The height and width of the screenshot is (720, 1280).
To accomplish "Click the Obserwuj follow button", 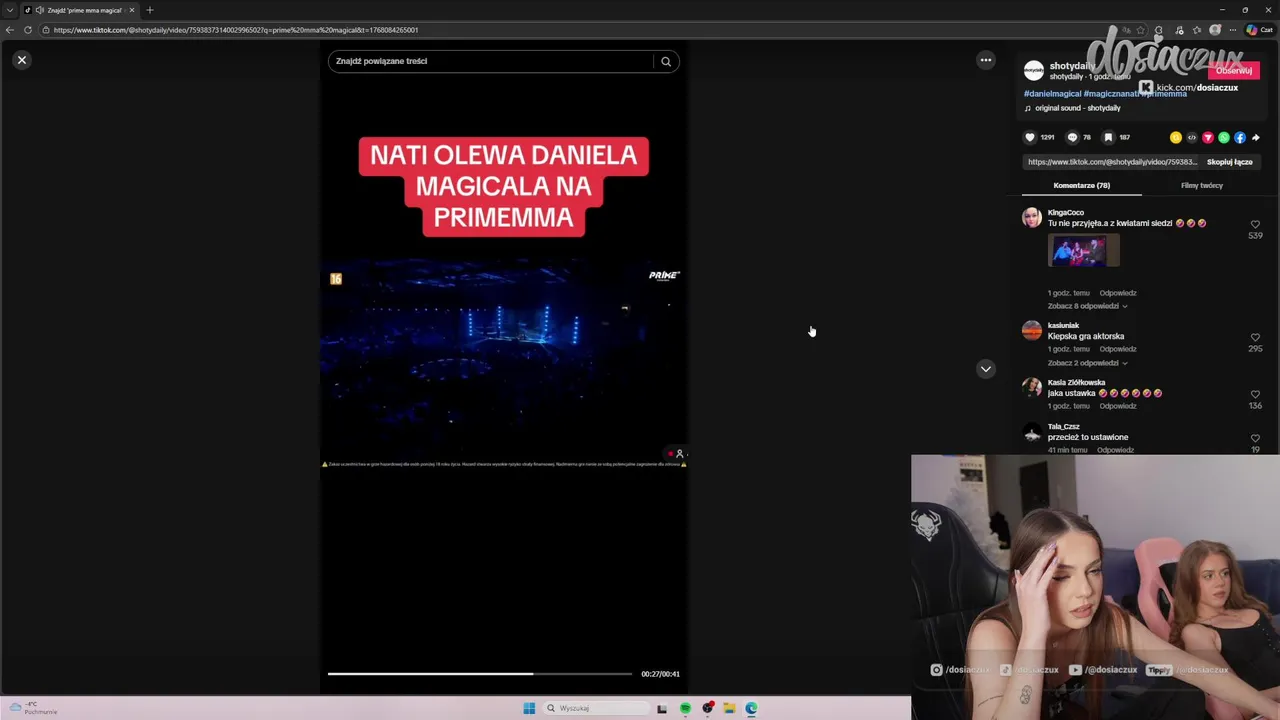I will [1234, 71].
